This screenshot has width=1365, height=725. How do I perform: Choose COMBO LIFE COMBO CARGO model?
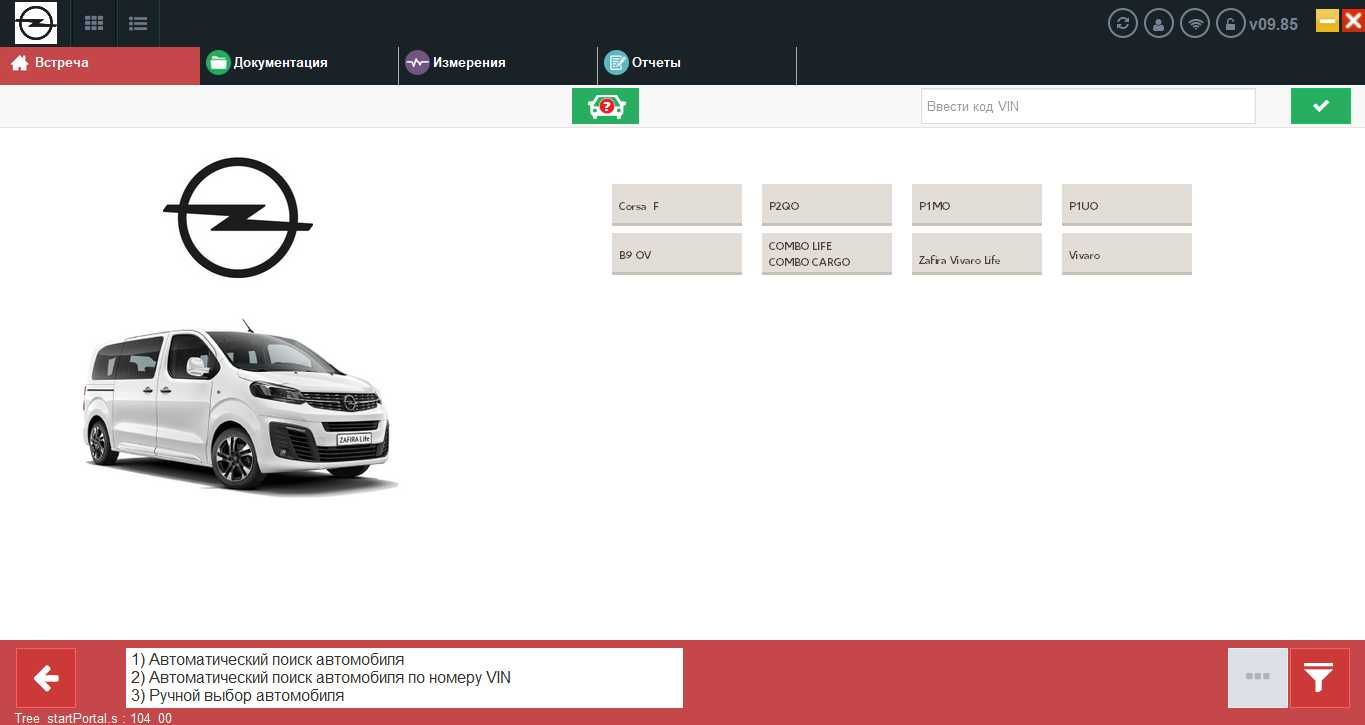[827, 254]
